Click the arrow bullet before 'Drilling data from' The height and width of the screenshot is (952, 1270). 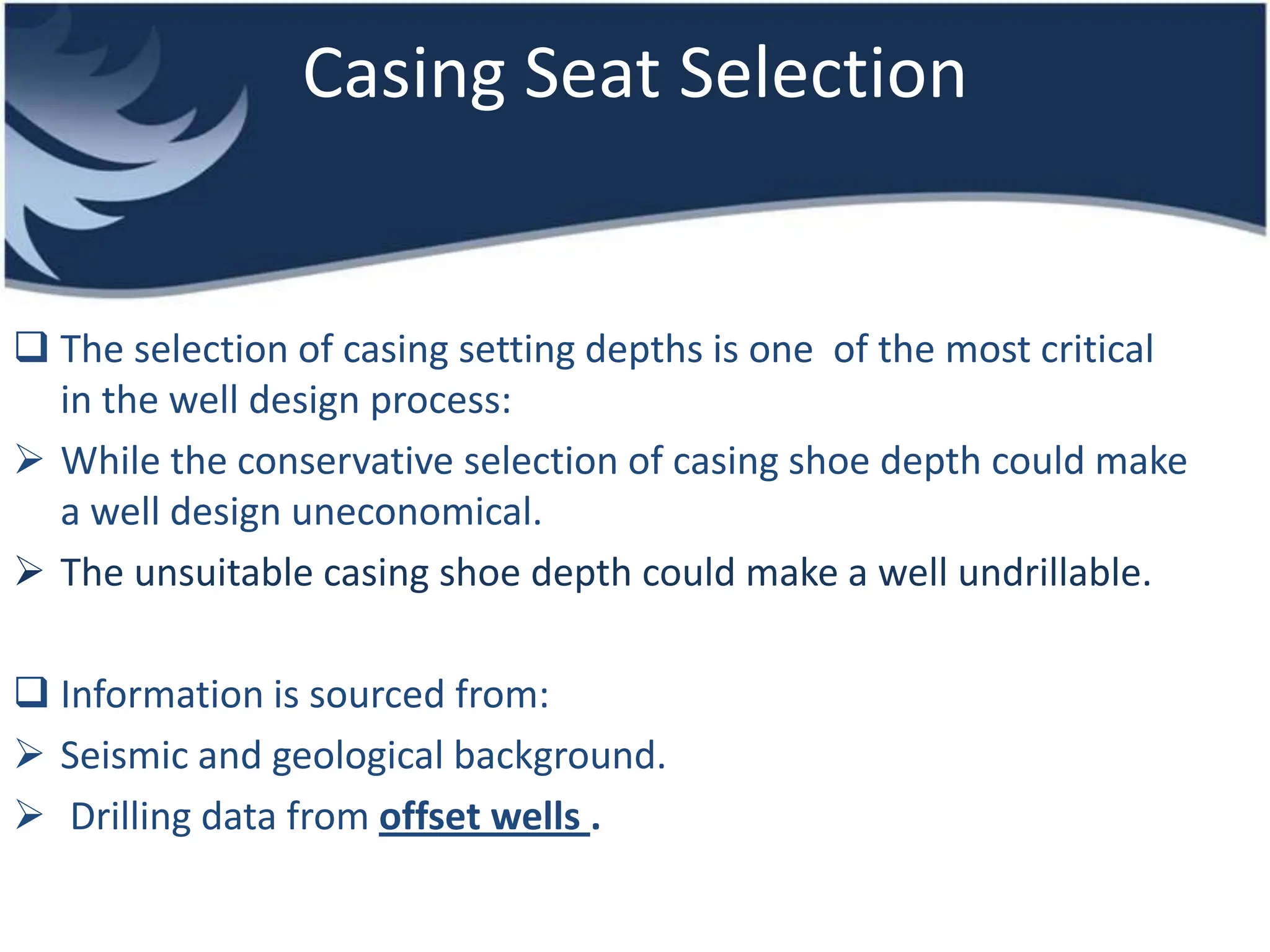[x=29, y=815]
